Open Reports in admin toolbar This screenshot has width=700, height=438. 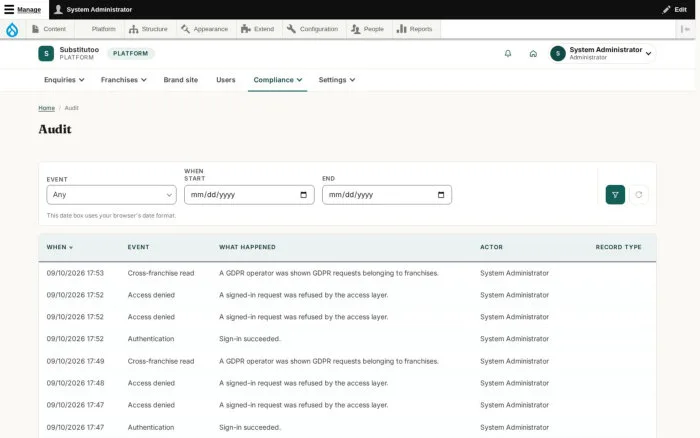[415, 29]
